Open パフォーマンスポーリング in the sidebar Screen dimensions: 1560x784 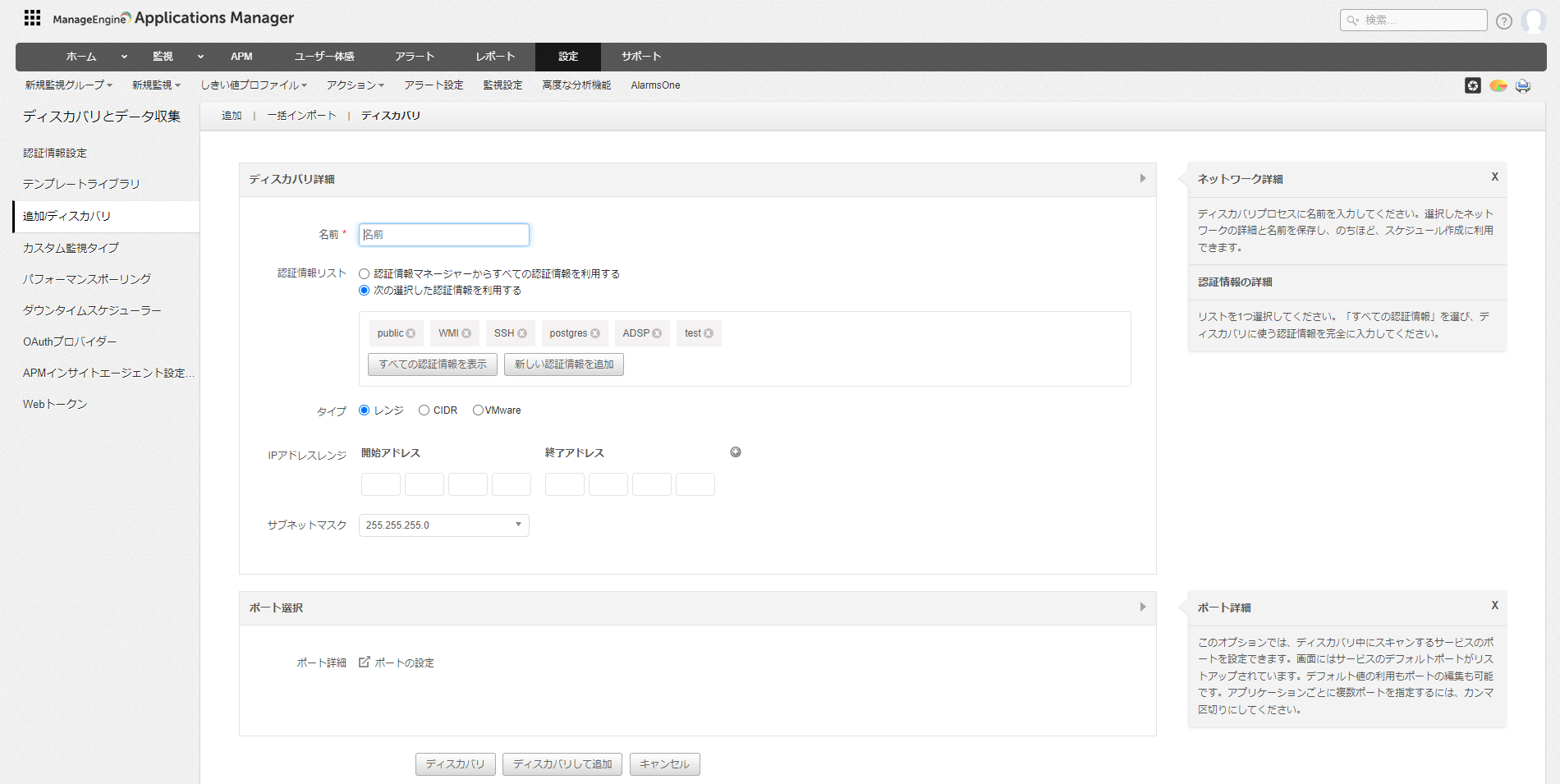click(x=87, y=279)
